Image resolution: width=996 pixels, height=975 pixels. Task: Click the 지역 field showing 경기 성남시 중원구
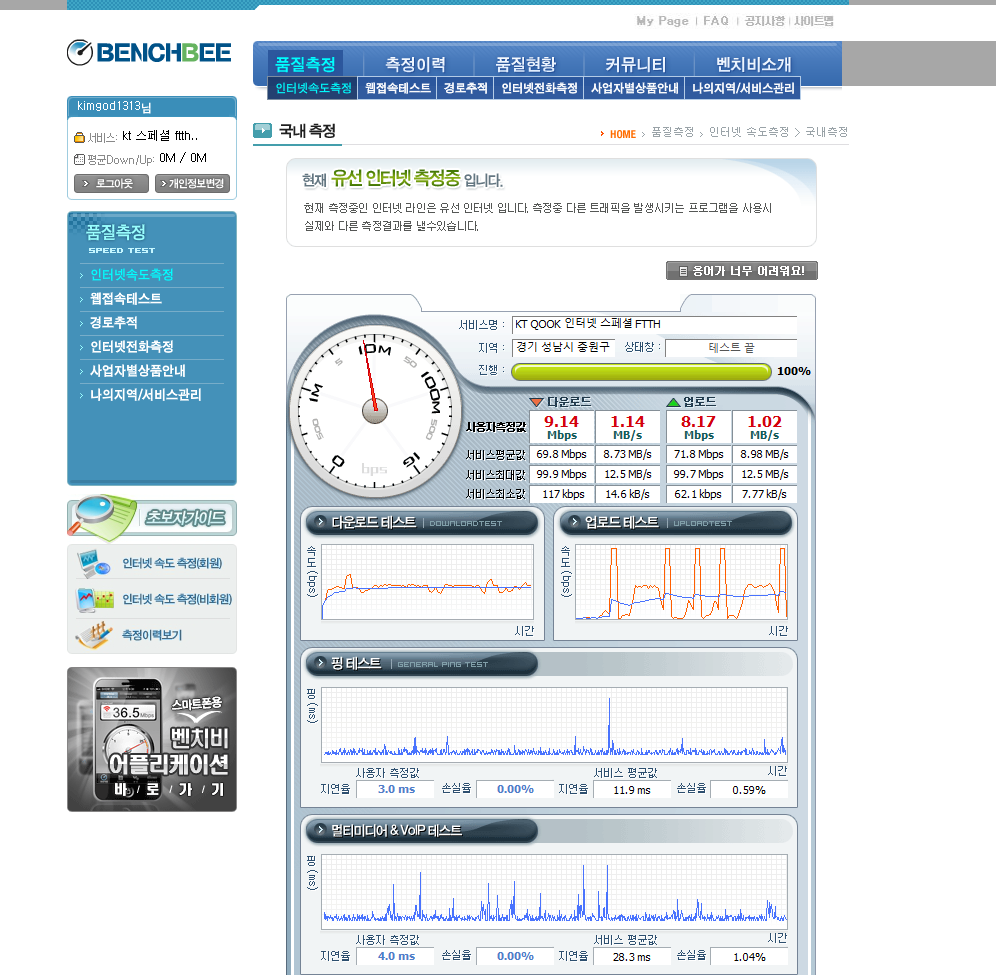(563, 347)
